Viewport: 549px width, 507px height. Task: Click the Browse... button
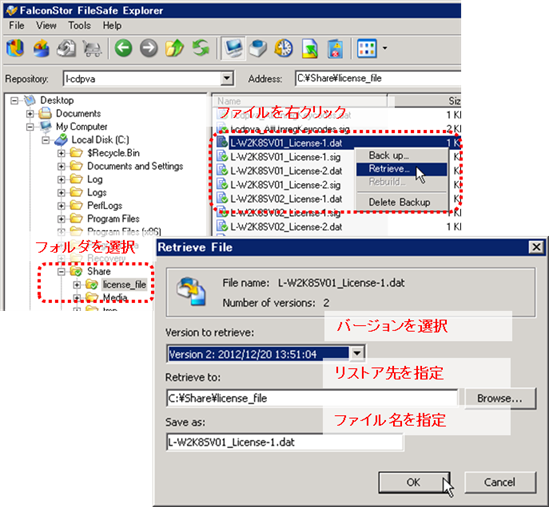500,398
